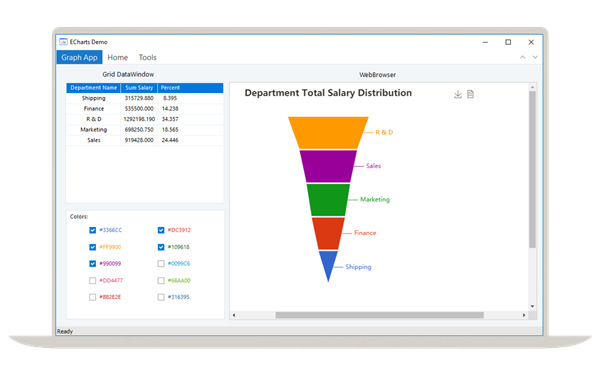Open the chart data view icon
The image size is (600, 375).
pyautogui.click(x=470, y=94)
